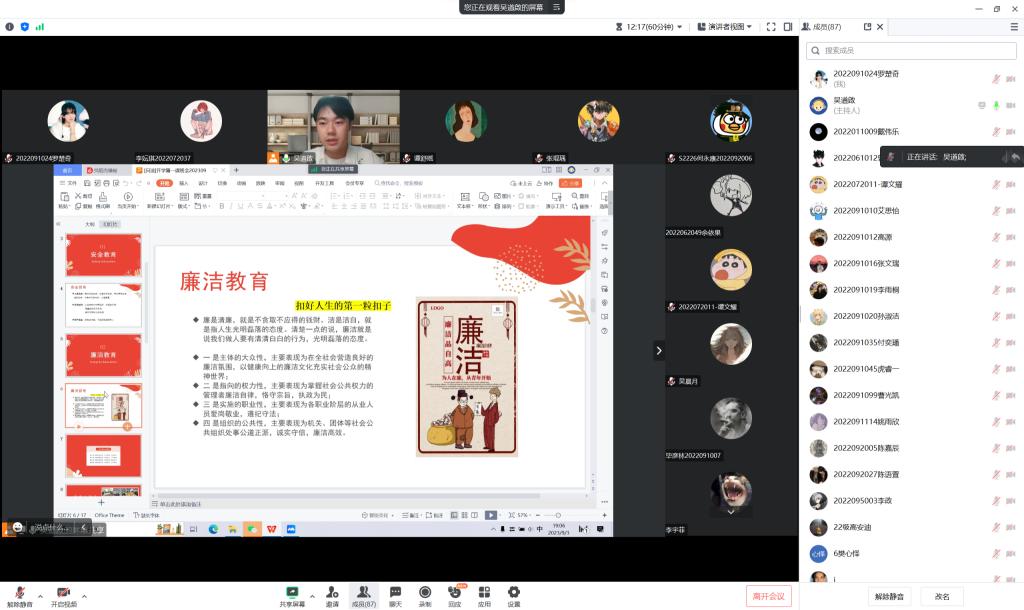This screenshot has width=1024, height=610.
Task: Toggle the 开启视频 camera button
Action: click(64, 594)
